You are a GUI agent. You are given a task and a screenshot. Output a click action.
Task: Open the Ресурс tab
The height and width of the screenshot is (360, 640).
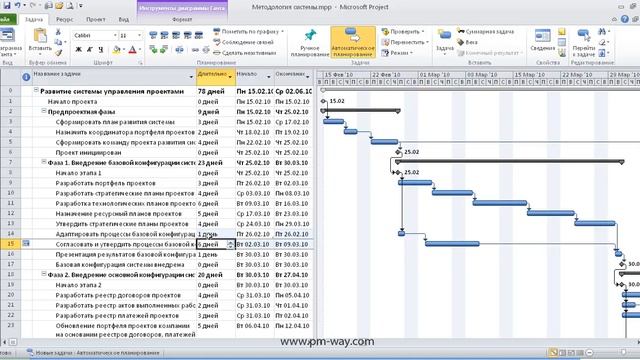click(x=64, y=19)
